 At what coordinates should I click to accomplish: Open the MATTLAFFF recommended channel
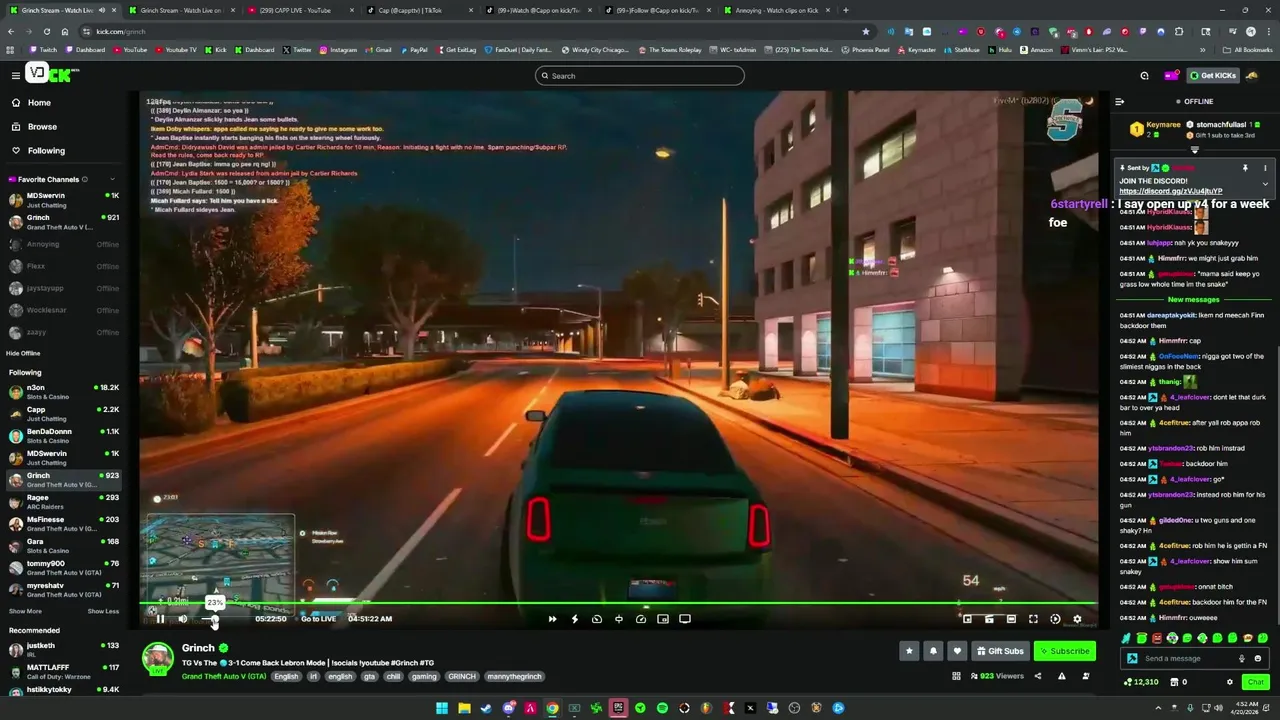pos(64,671)
